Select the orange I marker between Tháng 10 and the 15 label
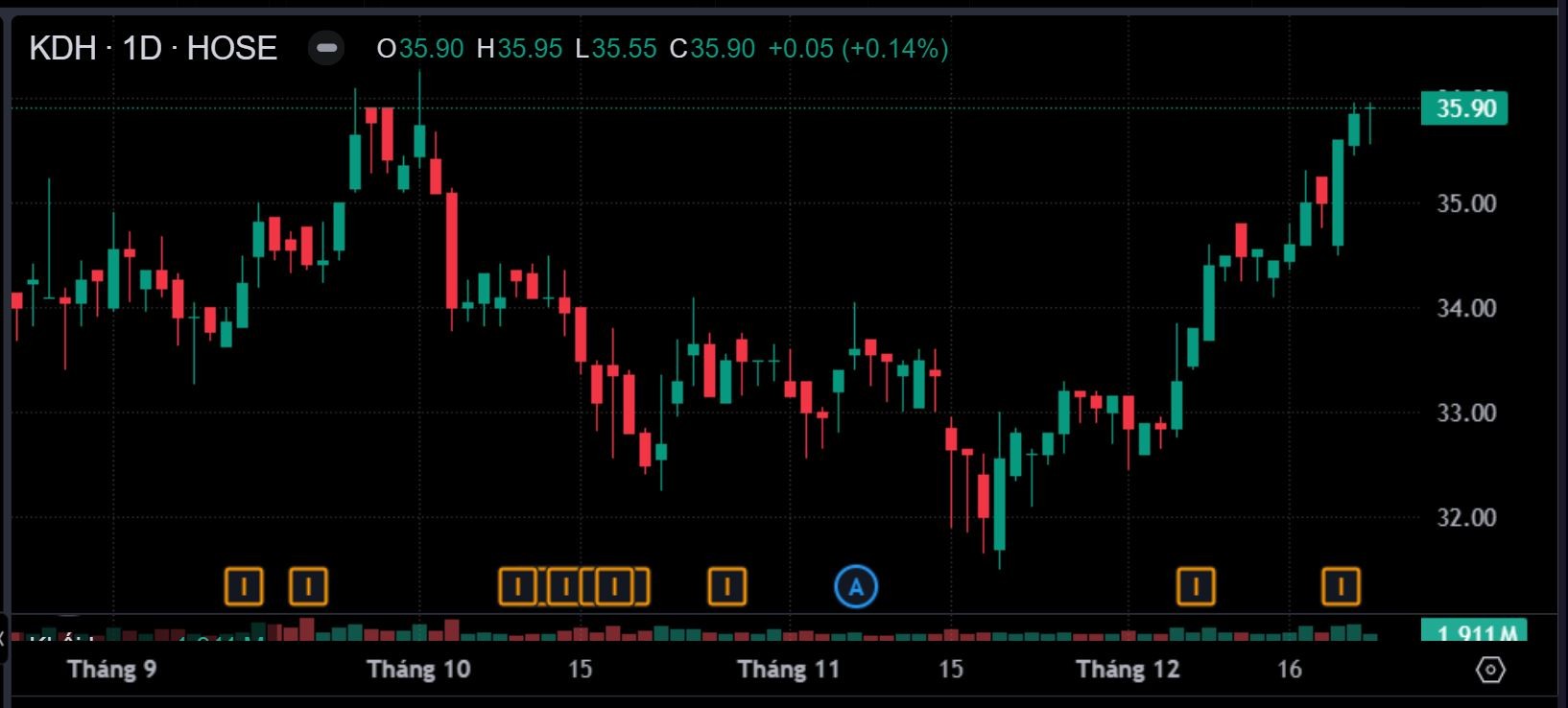Image resolution: width=1568 pixels, height=708 pixels. (518, 586)
